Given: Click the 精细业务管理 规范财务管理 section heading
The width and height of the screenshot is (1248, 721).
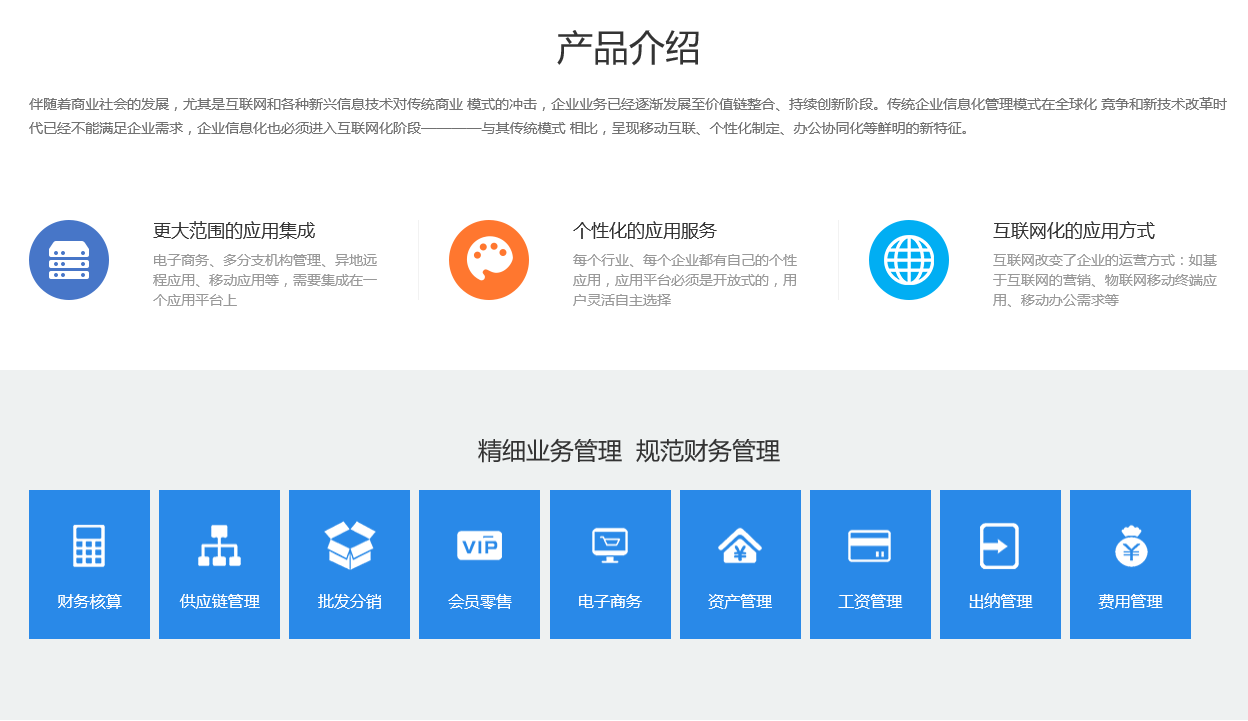Looking at the screenshot, I should [628, 451].
